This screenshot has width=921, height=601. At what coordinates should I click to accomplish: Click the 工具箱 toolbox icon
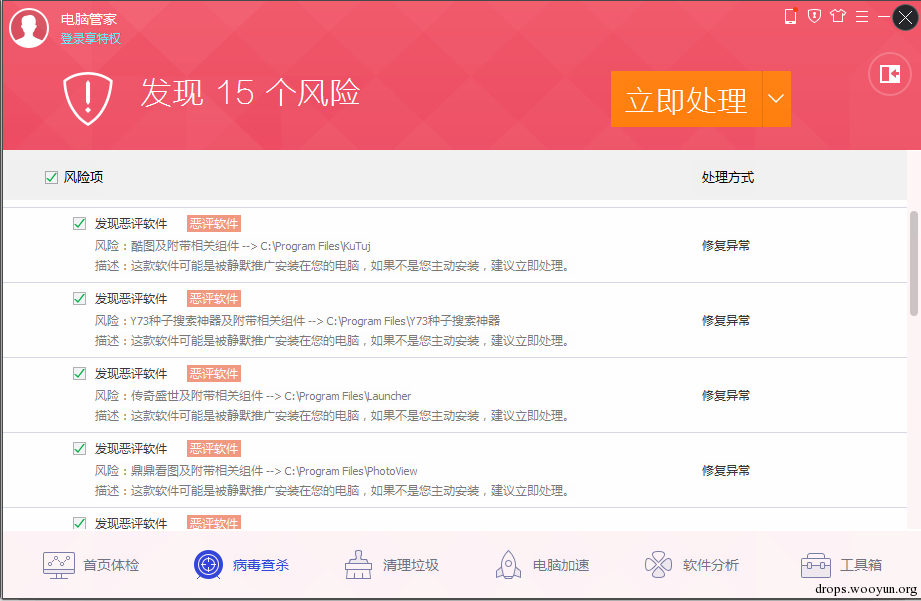pyautogui.click(x=816, y=566)
